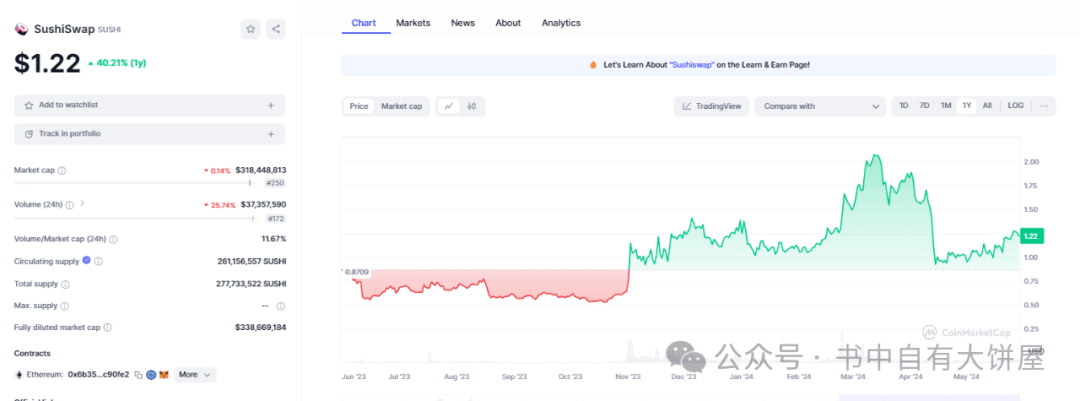Screen dimensions: 1080x401
Task: Open the chart's more options ellipsis
Action: [x=1044, y=106]
